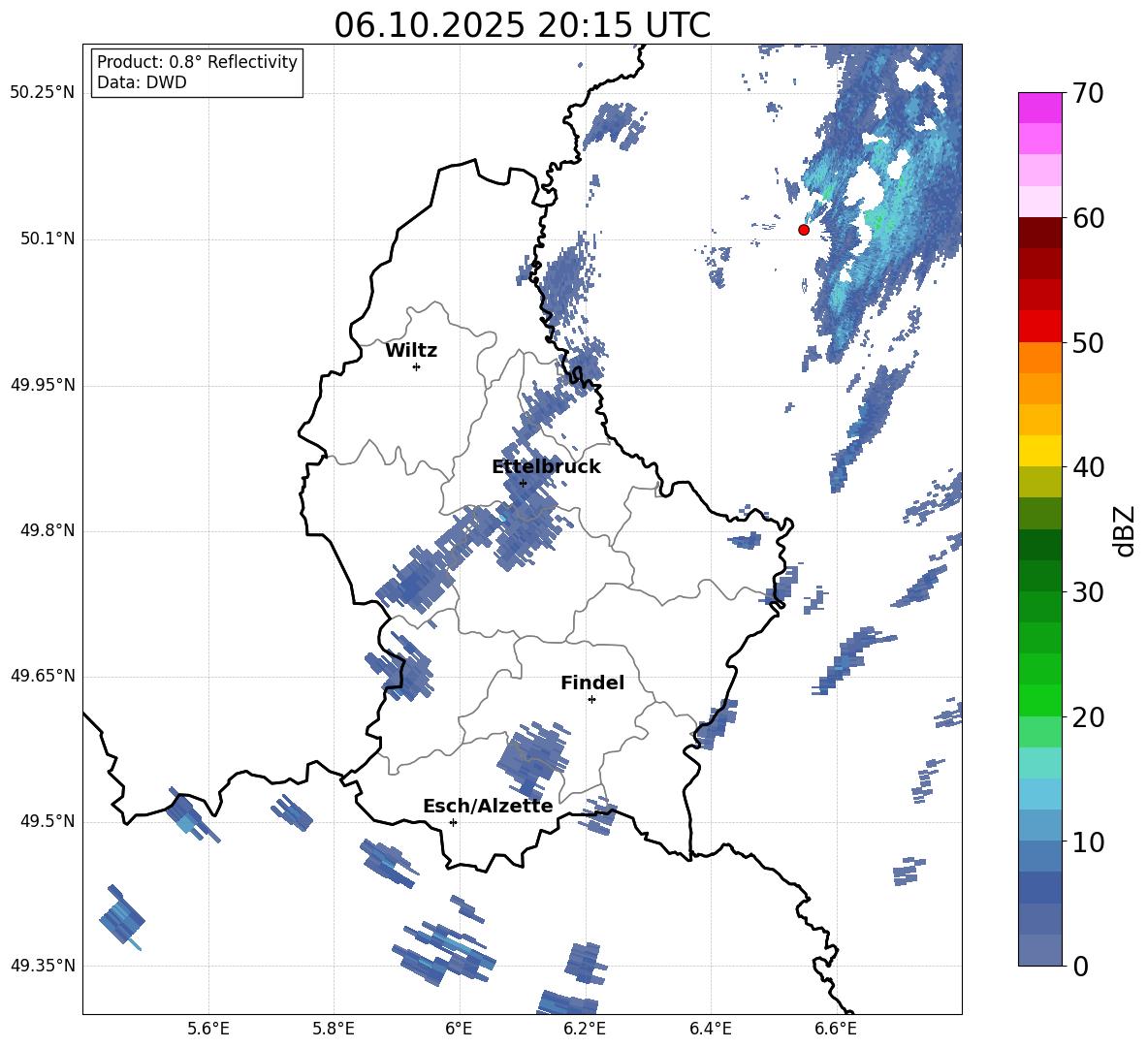Click the 6°E longitude label

click(459, 1029)
